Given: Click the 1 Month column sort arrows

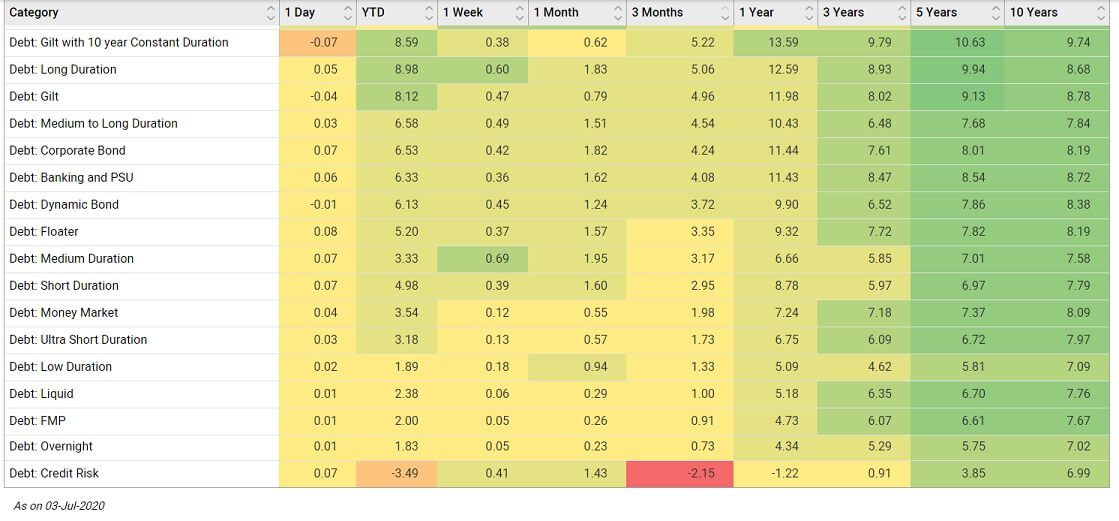Looking at the screenshot, I should click(619, 13).
